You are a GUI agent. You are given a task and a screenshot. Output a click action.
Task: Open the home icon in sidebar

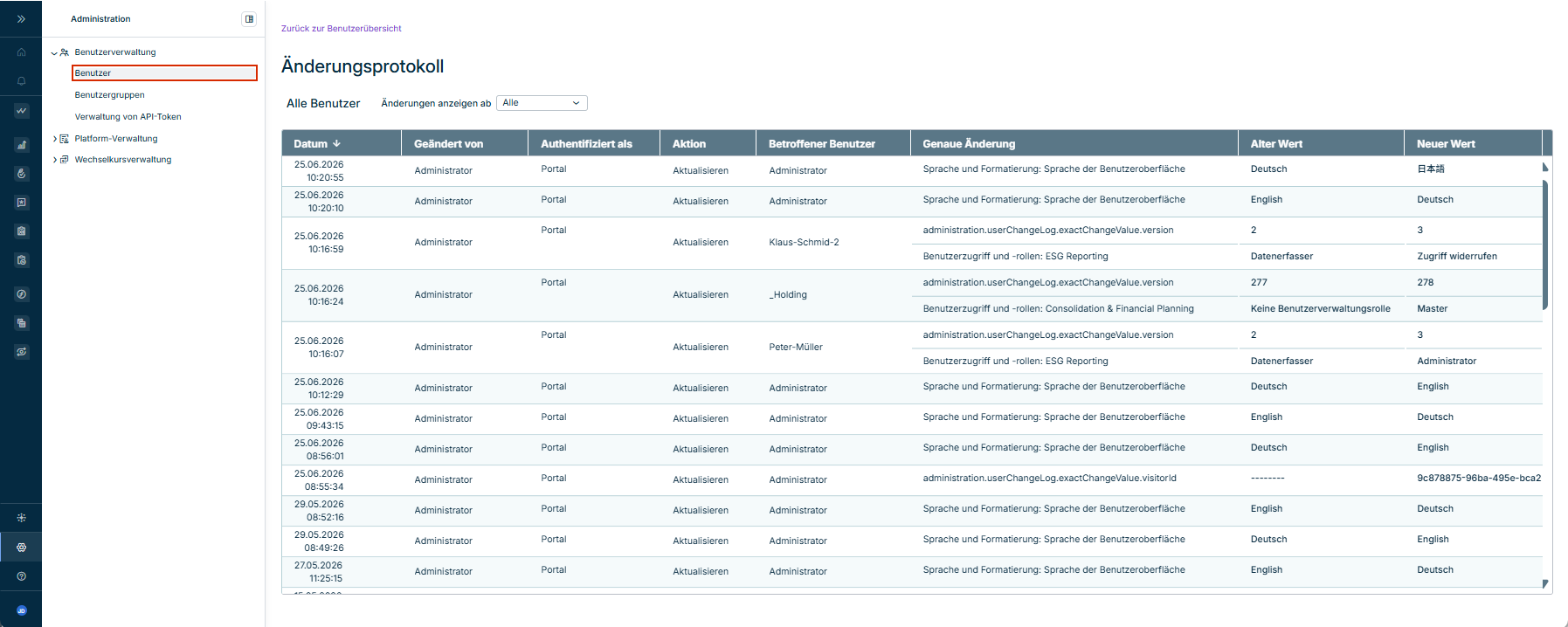tap(21, 52)
